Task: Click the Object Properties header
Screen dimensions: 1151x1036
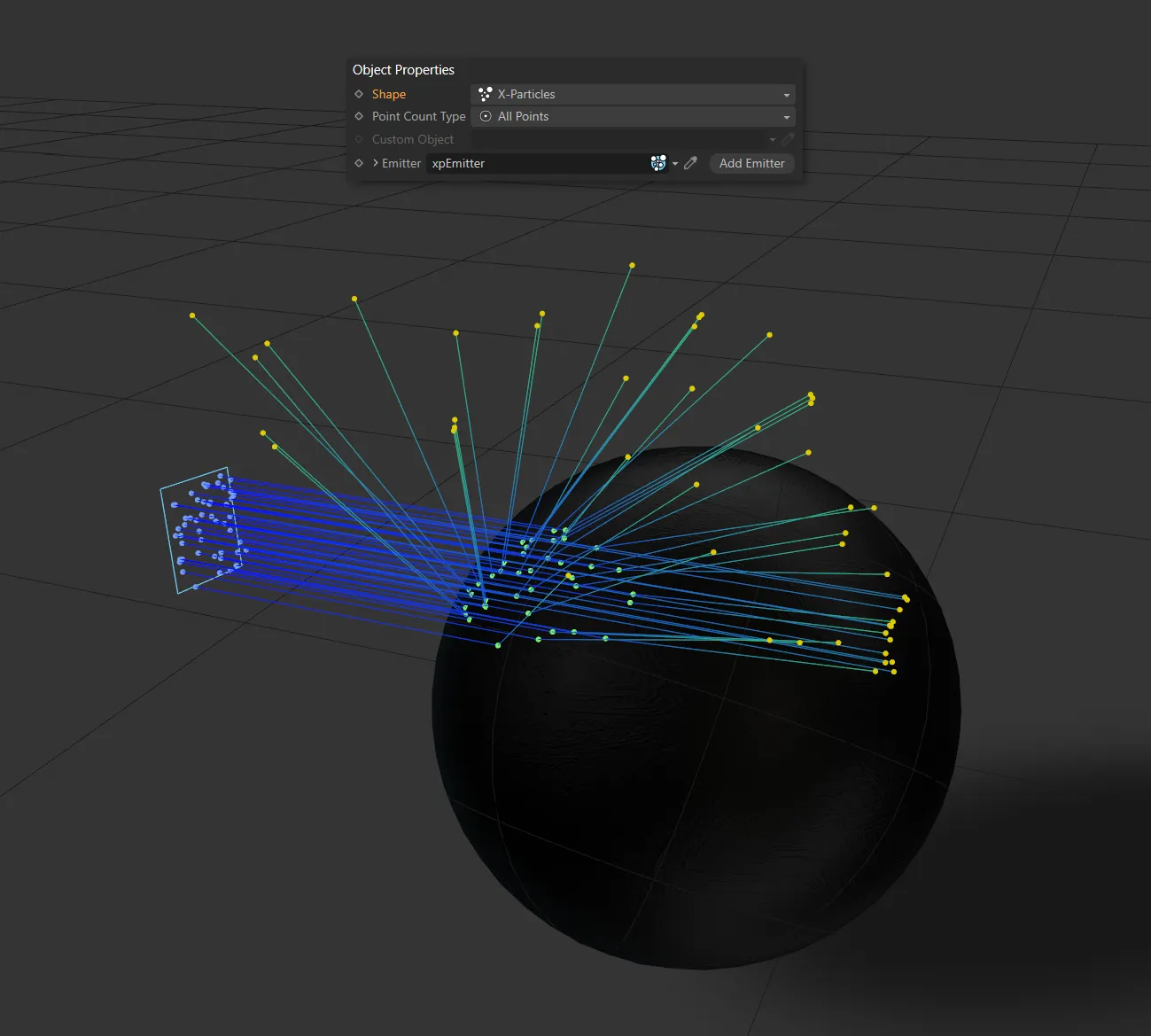Action: (x=403, y=69)
